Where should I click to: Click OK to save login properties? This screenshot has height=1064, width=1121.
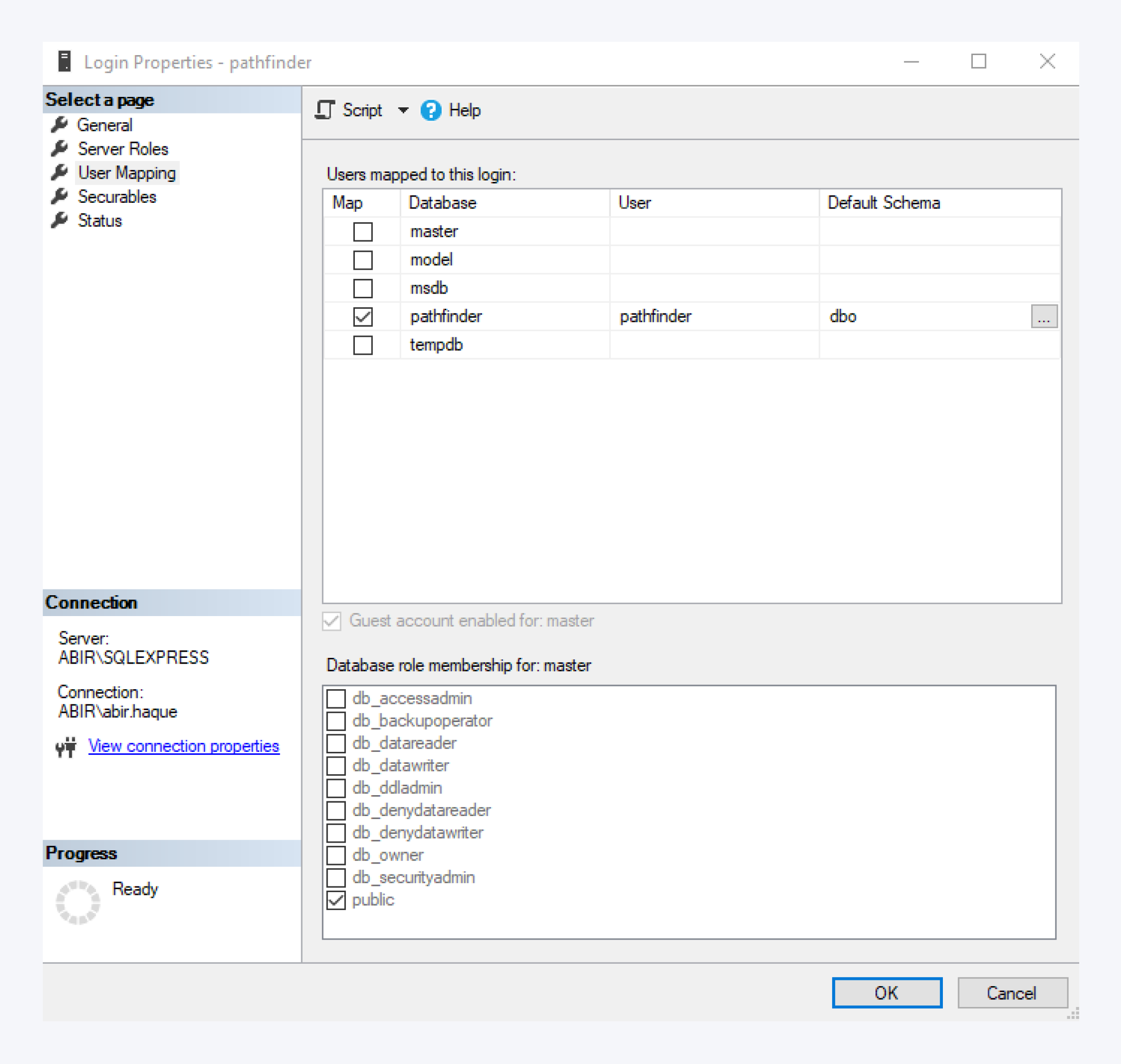[x=886, y=993]
